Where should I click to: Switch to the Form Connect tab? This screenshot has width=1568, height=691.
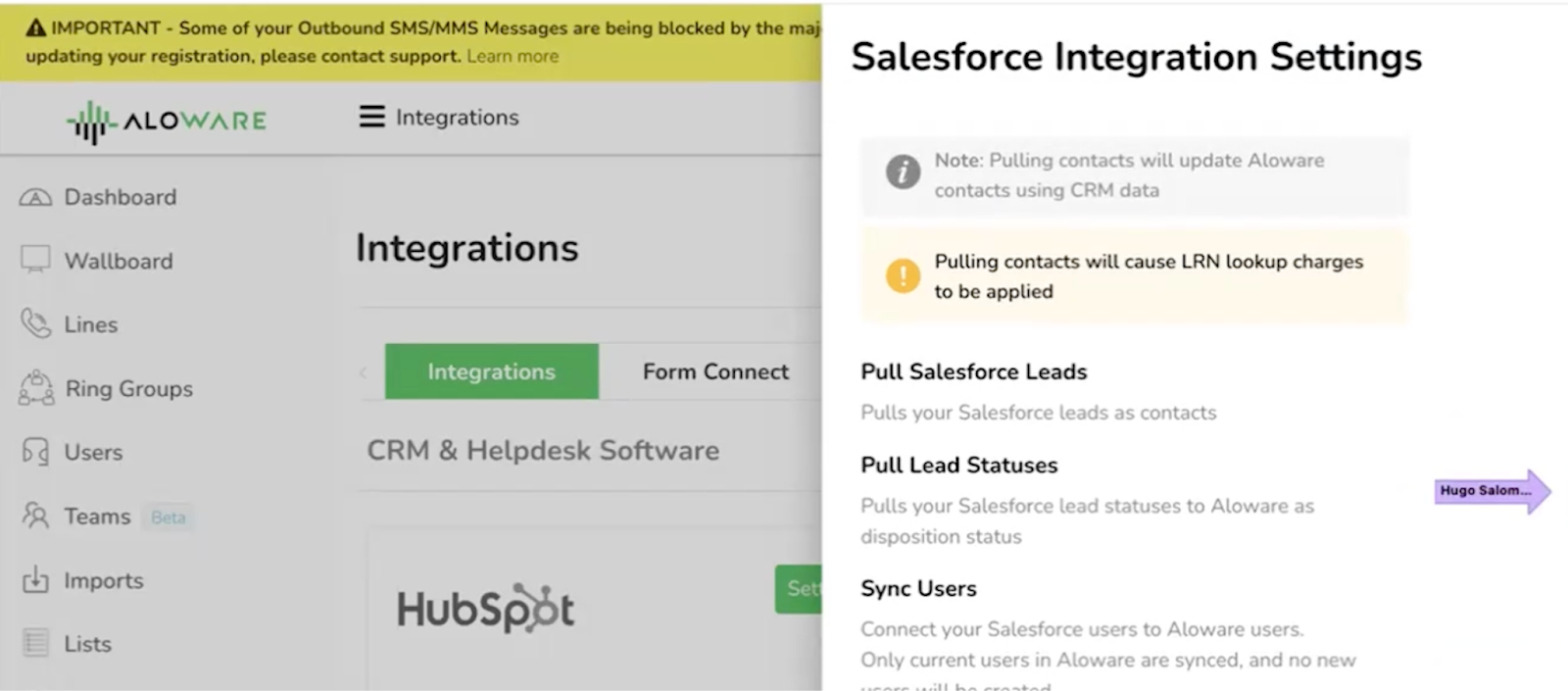715,371
